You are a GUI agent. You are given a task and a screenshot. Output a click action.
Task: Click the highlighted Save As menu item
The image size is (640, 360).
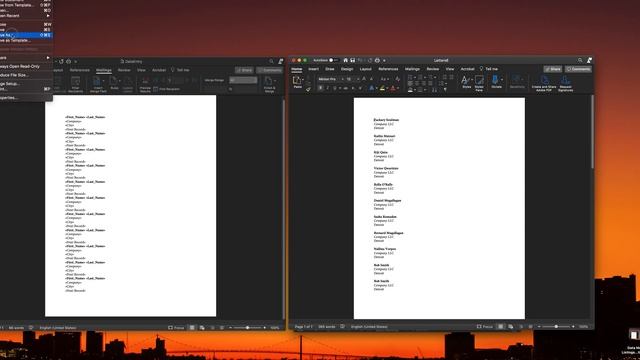coord(26,35)
